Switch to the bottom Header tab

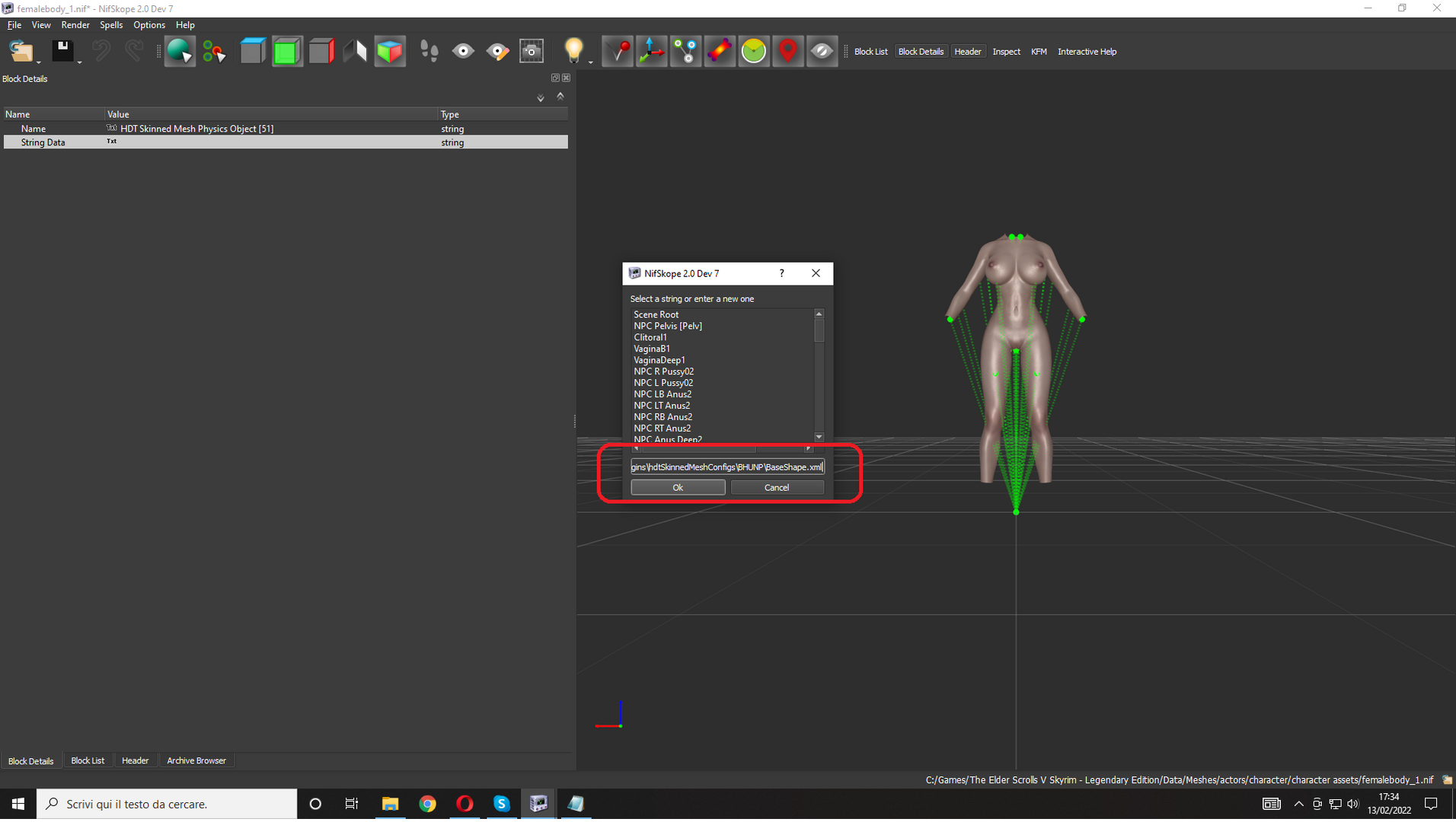135,760
